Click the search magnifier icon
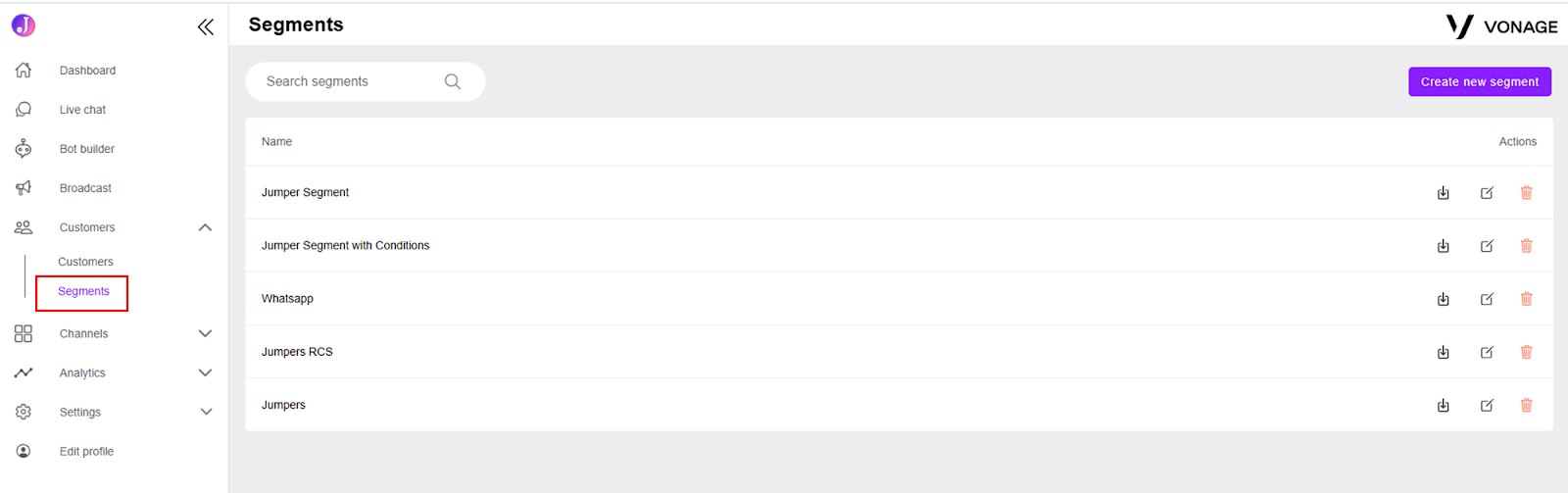The image size is (1568, 493). pos(452,81)
